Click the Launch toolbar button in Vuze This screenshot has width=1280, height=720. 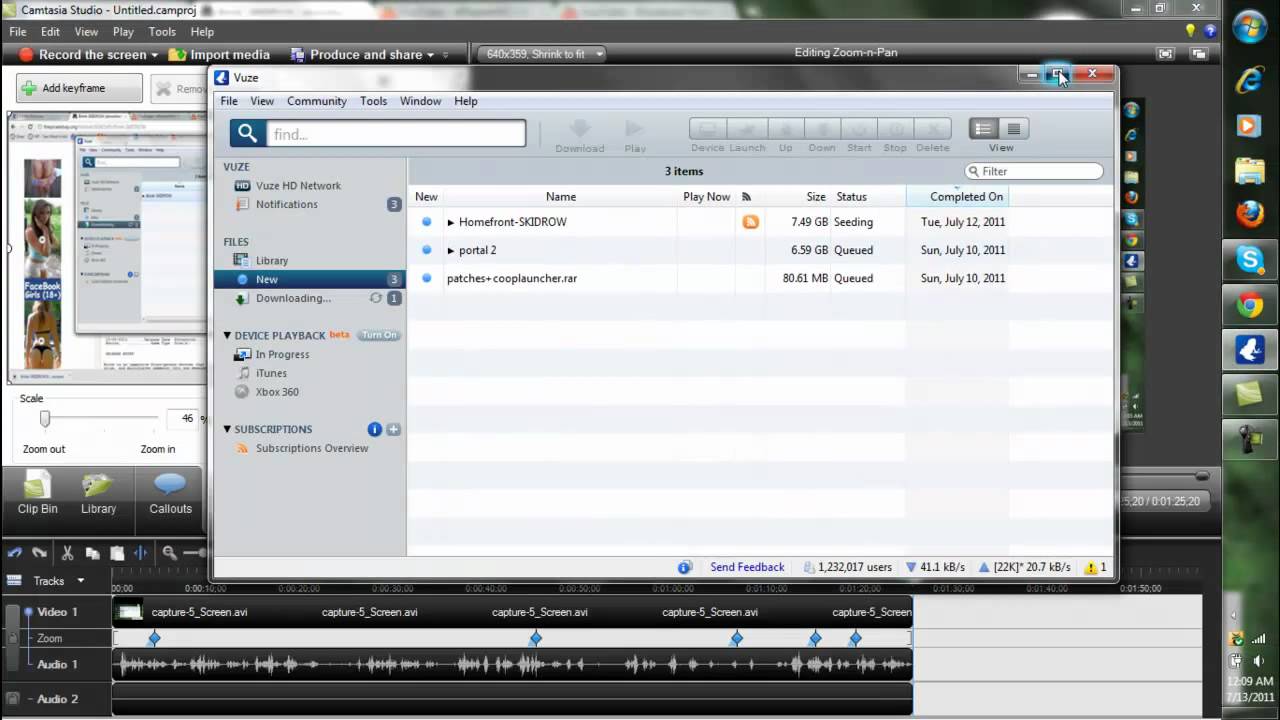[746, 129]
